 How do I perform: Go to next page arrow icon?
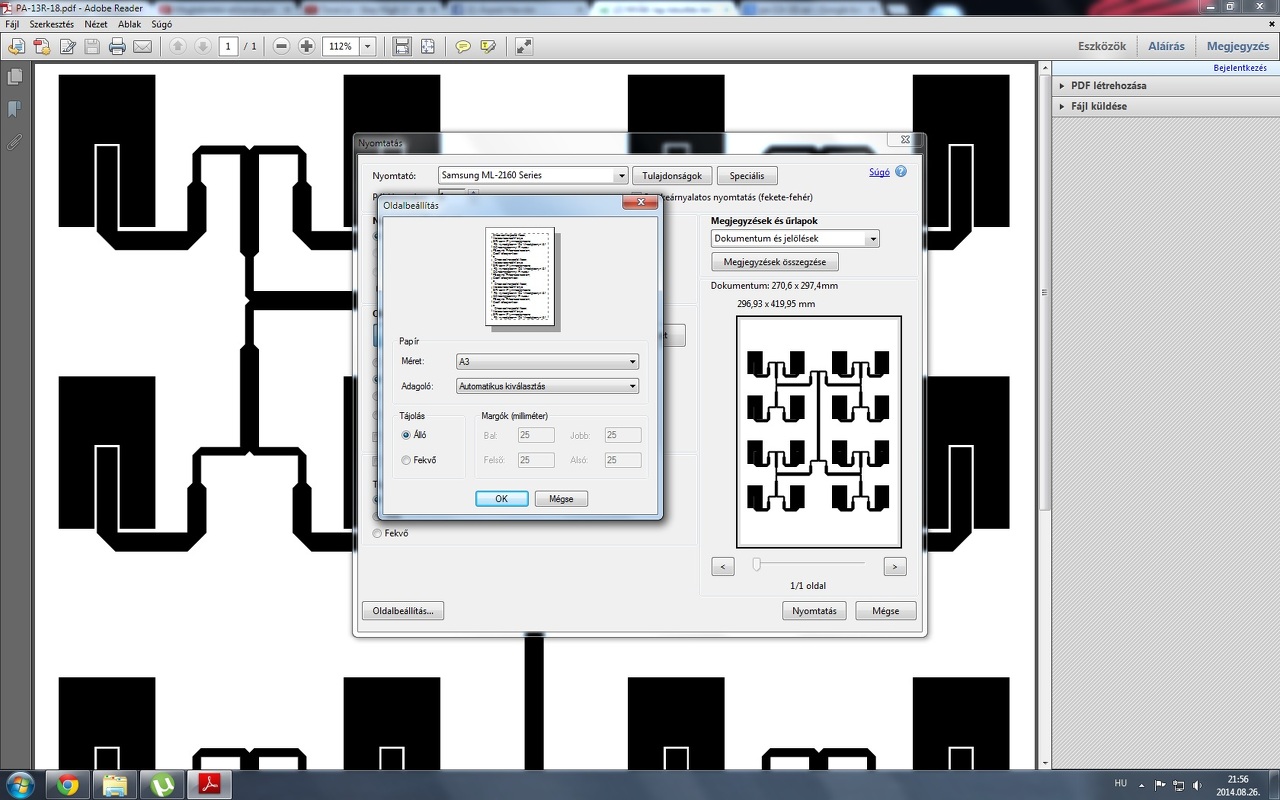click(x=202, y=46)
